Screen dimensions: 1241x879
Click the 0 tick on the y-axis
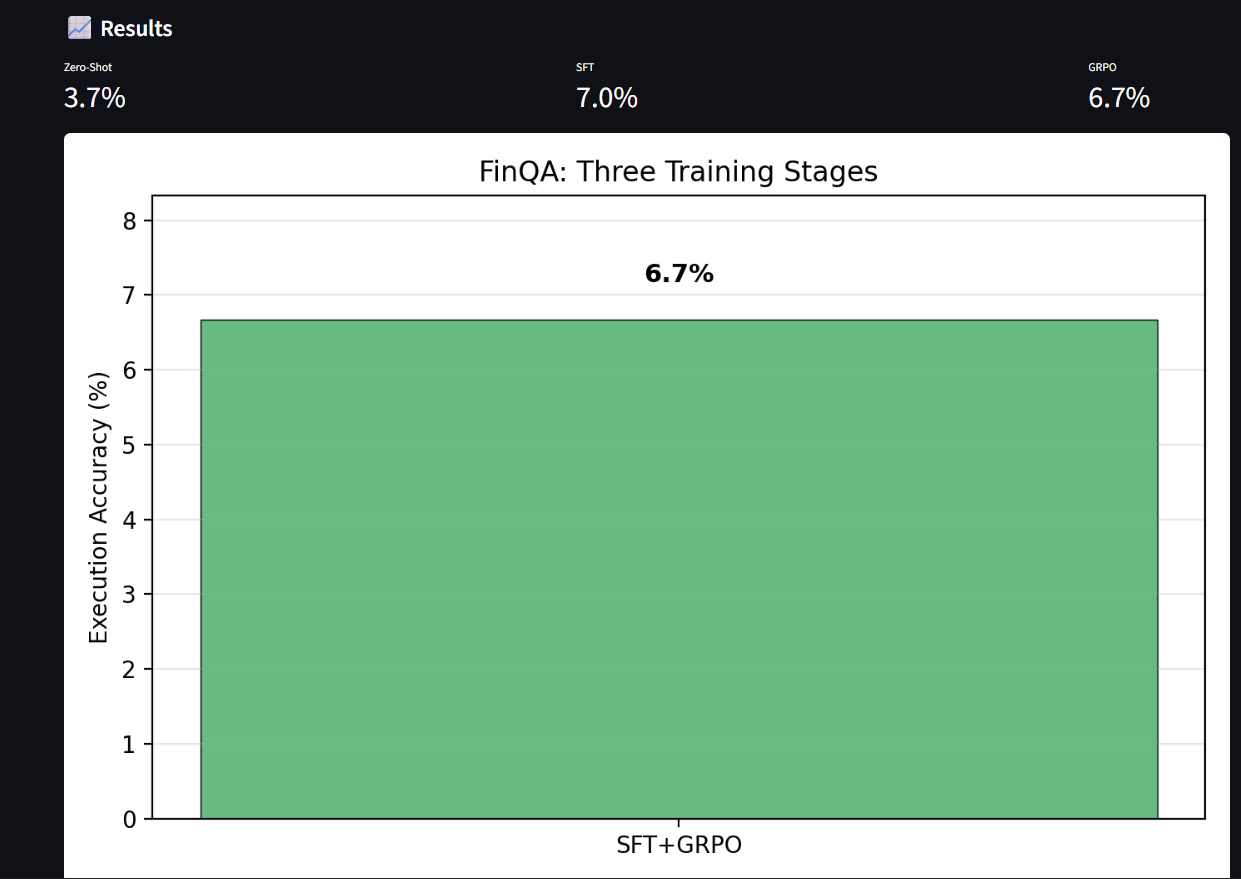[x=129, y=820]
